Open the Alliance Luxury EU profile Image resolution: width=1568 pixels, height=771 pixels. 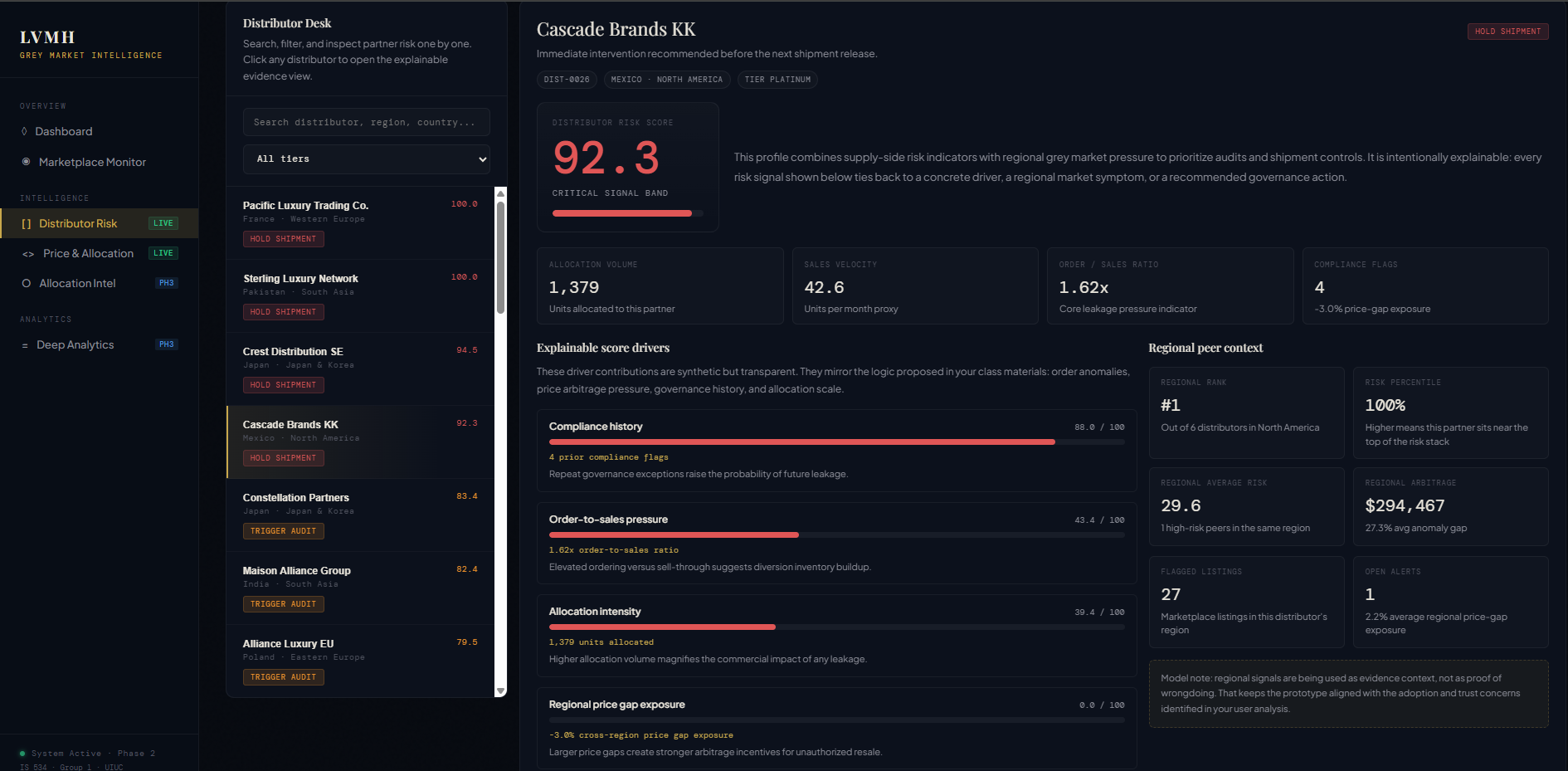360,661
